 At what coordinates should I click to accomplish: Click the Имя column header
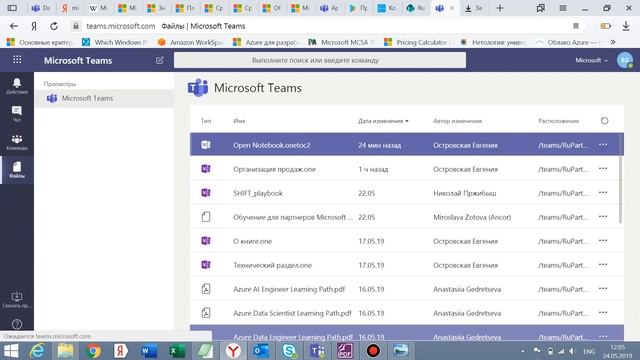click(x=239, y=121)
